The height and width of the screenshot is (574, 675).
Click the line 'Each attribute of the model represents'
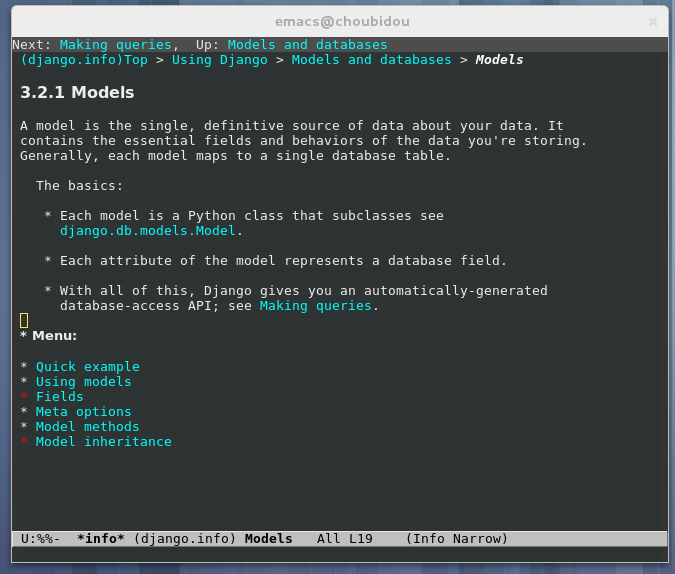(x=283, y=261)
